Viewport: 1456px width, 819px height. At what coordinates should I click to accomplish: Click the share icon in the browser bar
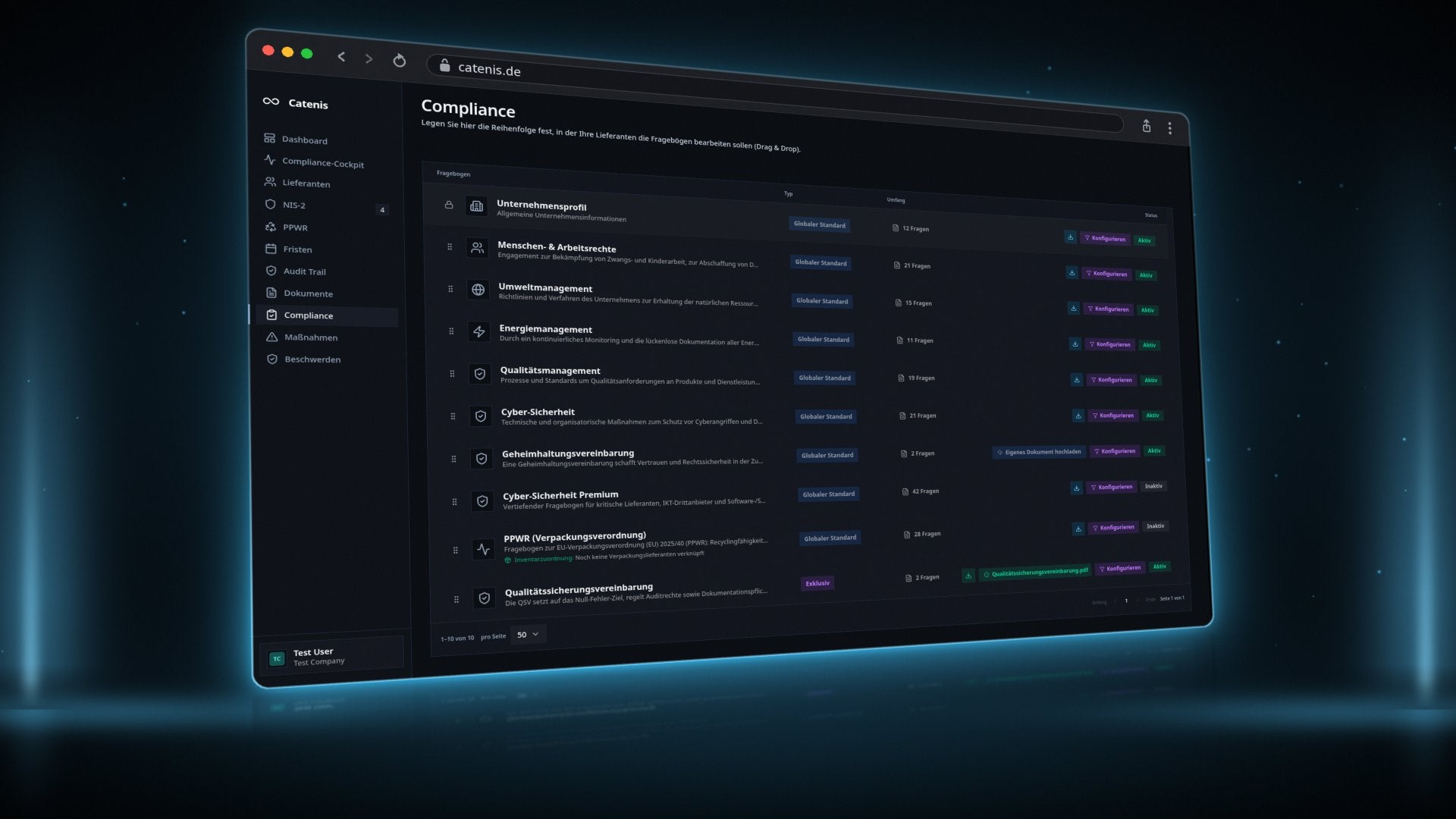click(x=1146, y=126)
